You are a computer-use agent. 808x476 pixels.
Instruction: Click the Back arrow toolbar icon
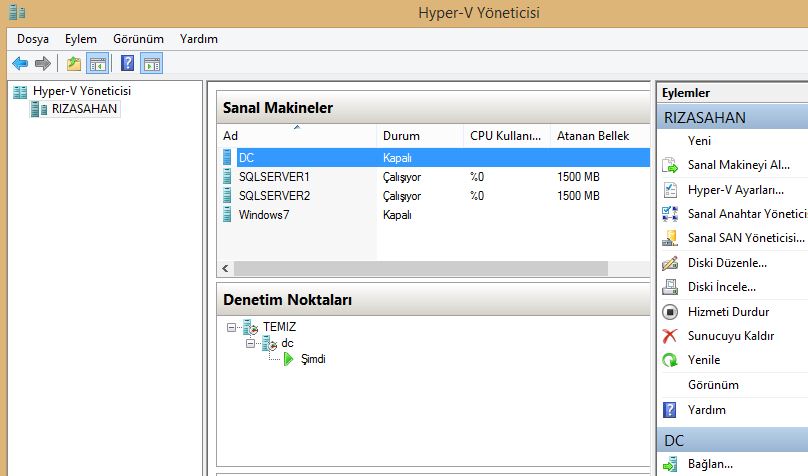(20, 64)
